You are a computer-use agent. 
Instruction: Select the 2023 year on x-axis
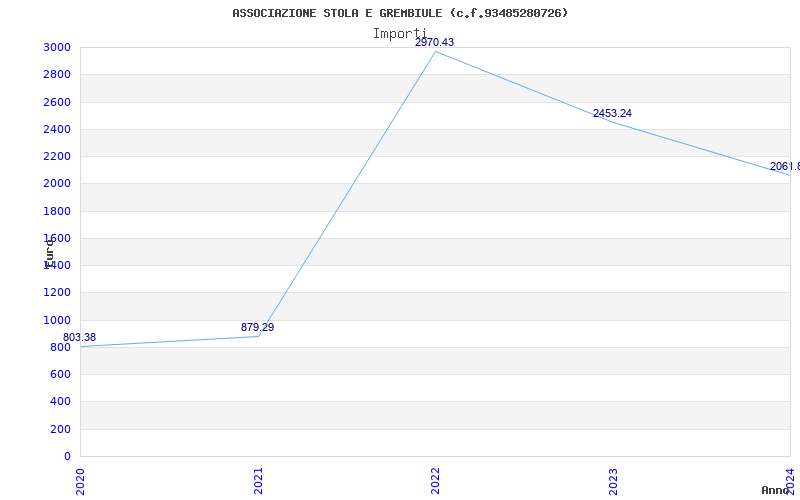[613, 480]
